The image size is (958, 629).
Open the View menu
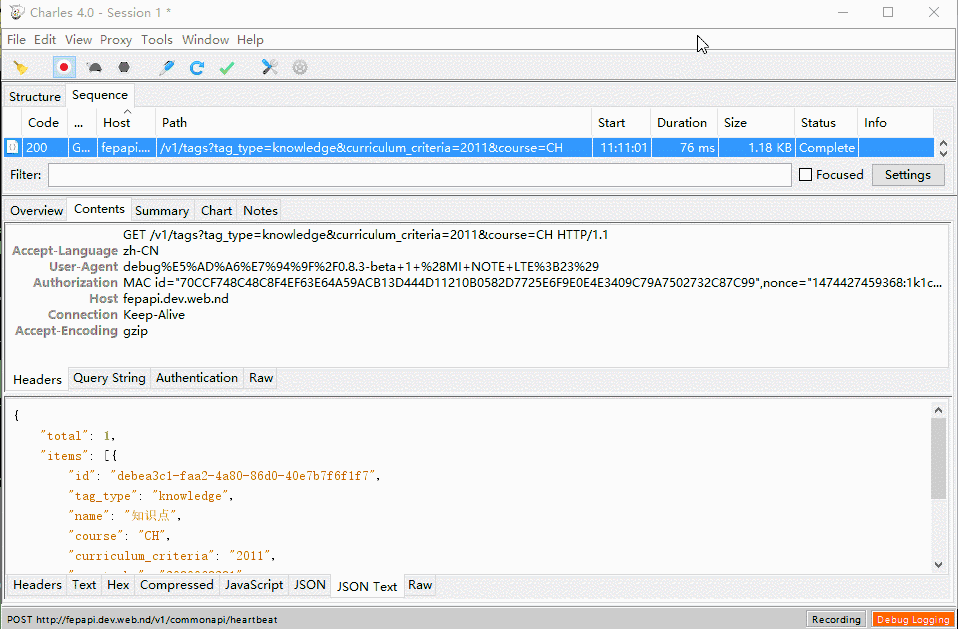click(x=78, y=40)
